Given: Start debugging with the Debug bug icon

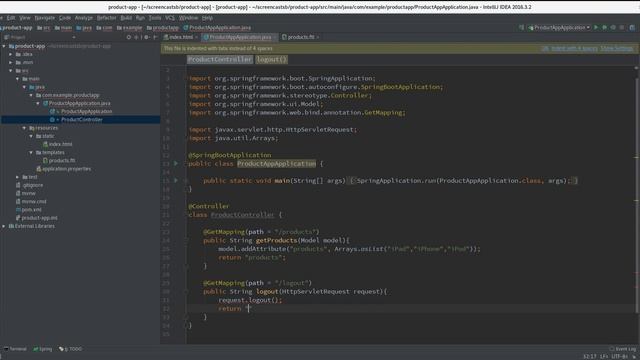Looking at the screenshot, I should (604, 27).
